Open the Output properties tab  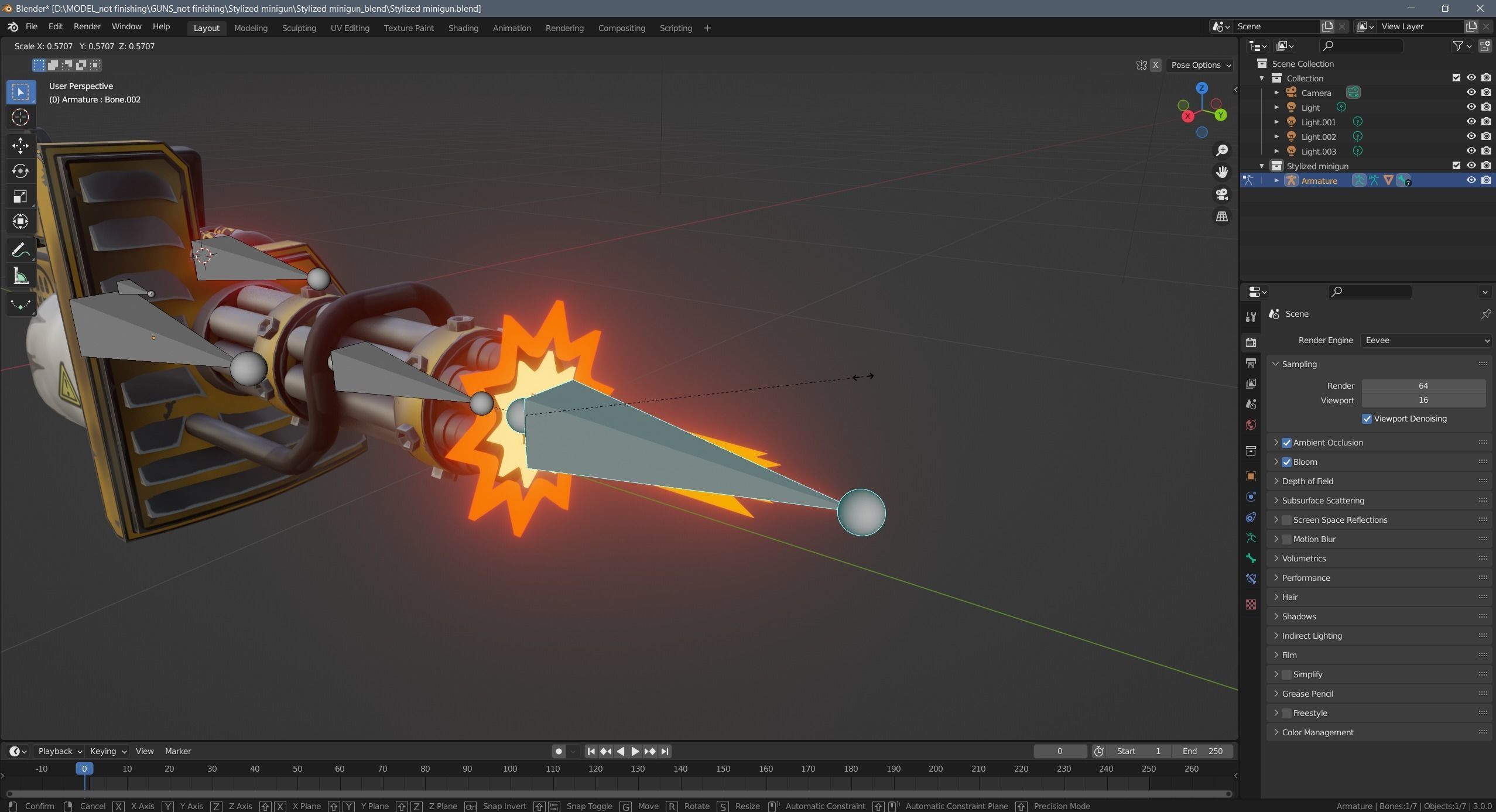1251,364
